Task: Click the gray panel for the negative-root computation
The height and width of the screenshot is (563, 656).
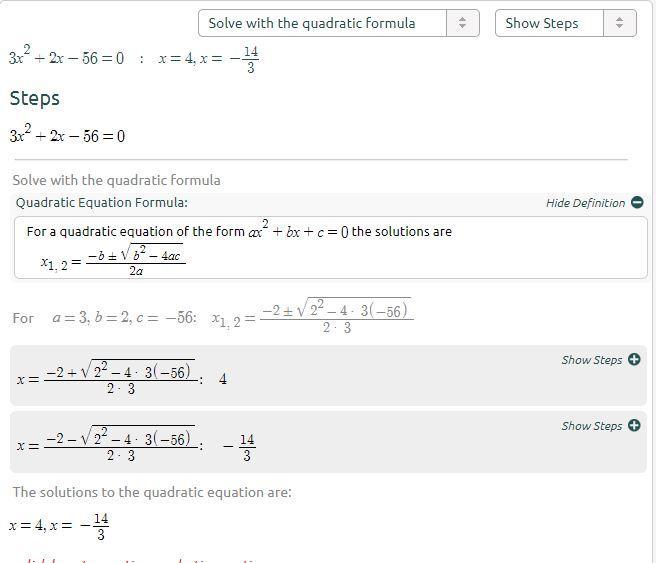Action: pyautogui.click(x=328, y=443)
